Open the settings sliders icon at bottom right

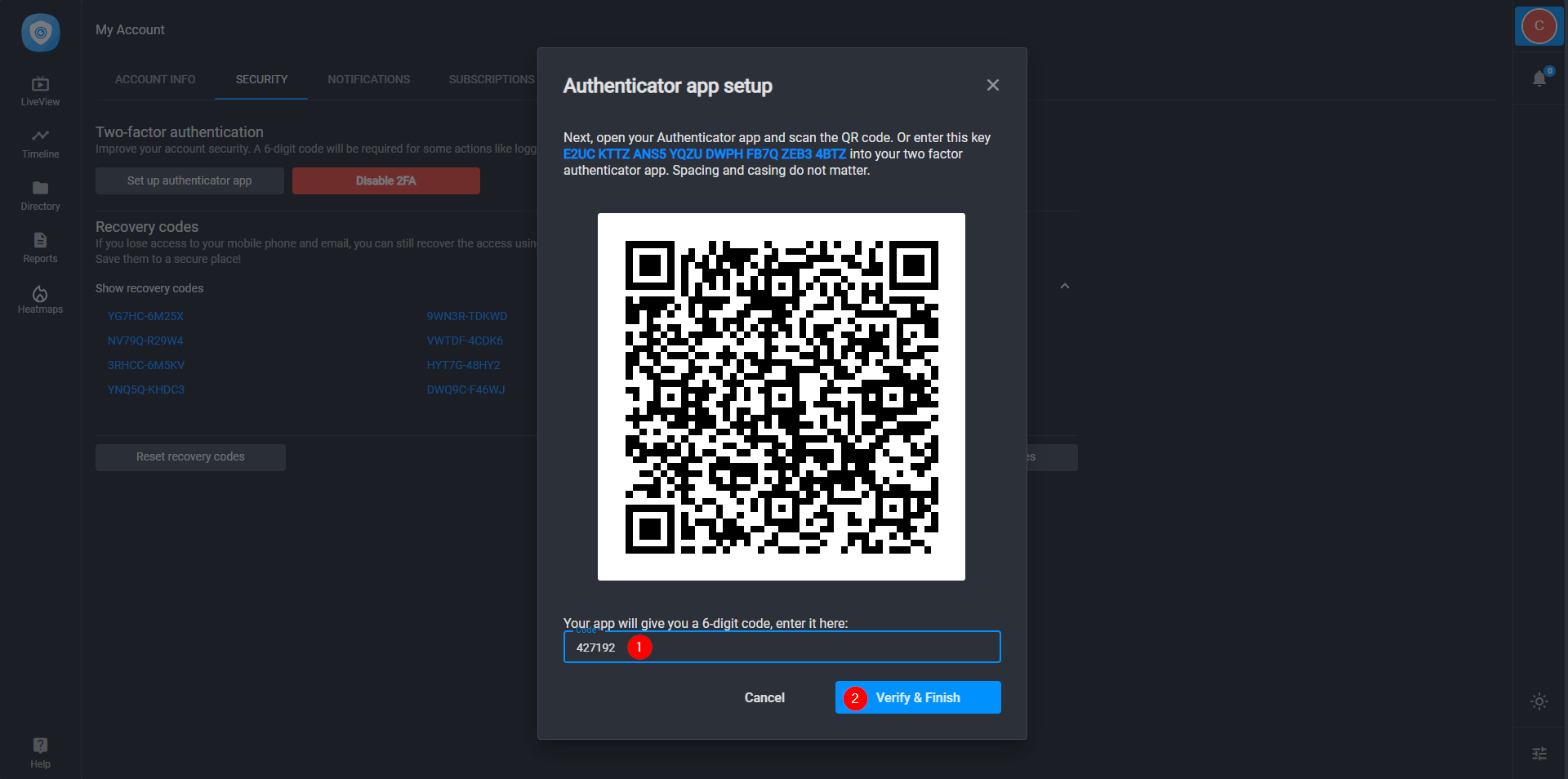(1539, 754)
